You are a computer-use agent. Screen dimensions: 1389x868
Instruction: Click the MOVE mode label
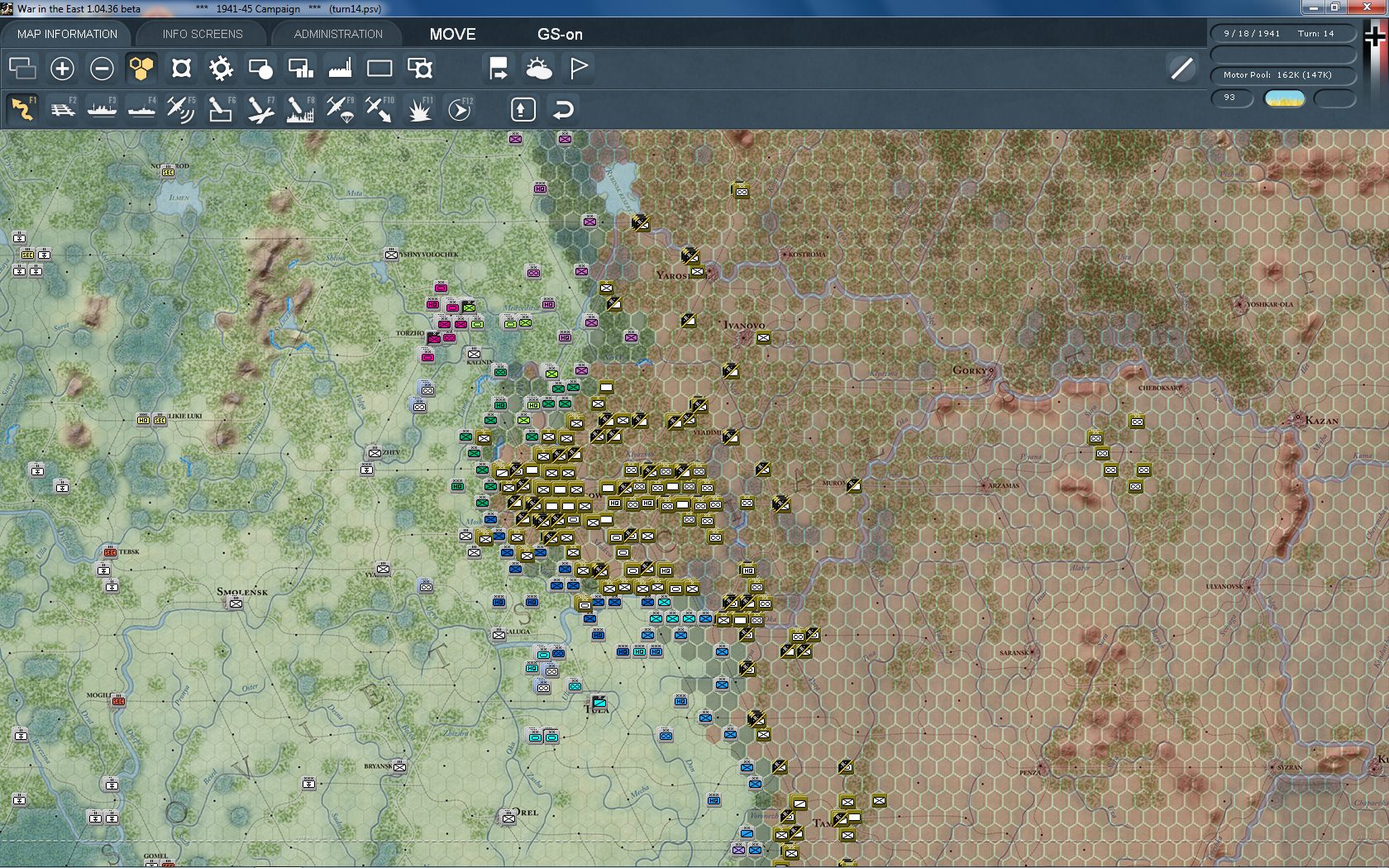click(x=452, y=34)
